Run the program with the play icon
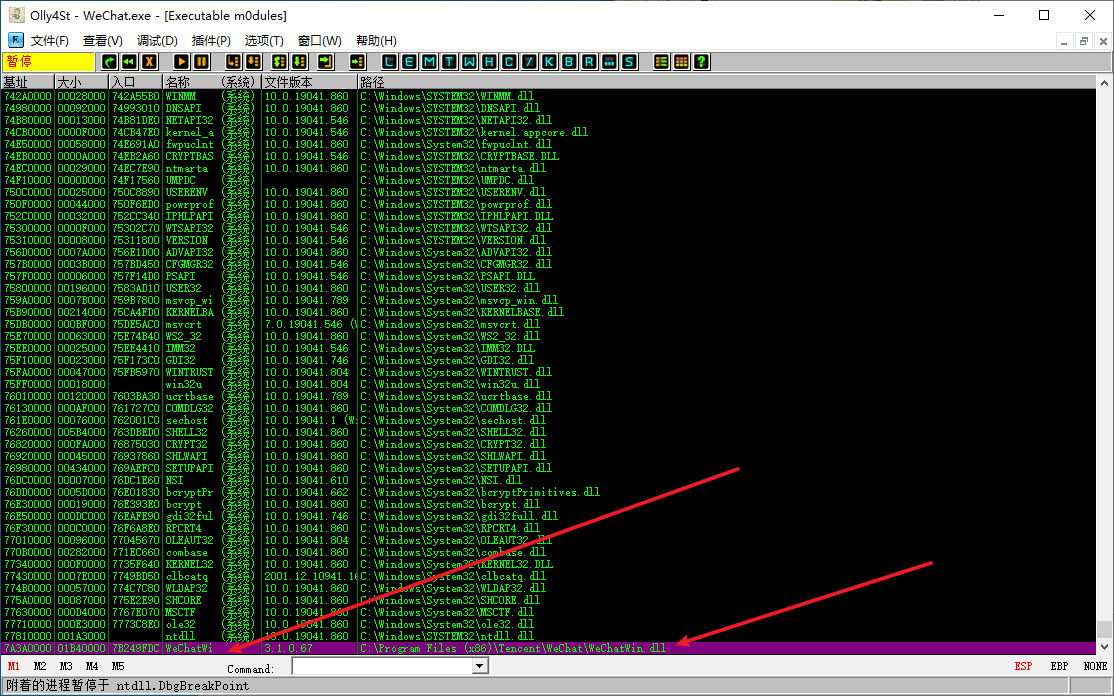The width and height of the screenshot is (1114, 696). (182, 62)
